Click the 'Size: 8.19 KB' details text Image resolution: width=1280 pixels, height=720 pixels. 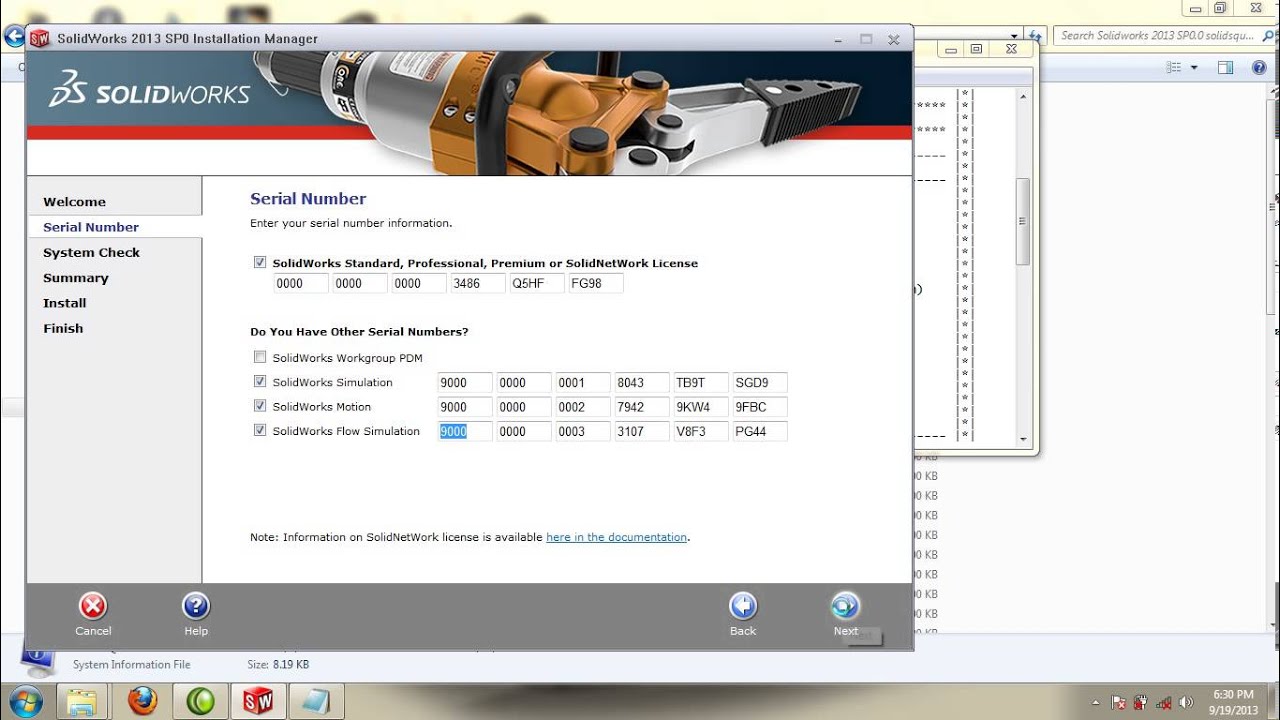[x=278, y=664]
